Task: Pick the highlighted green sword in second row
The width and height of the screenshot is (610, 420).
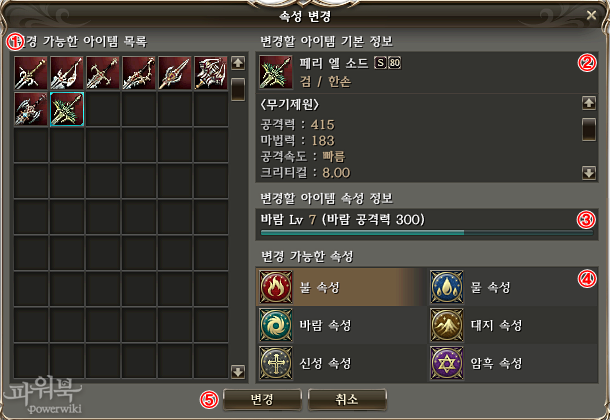Action: [67, 109]
